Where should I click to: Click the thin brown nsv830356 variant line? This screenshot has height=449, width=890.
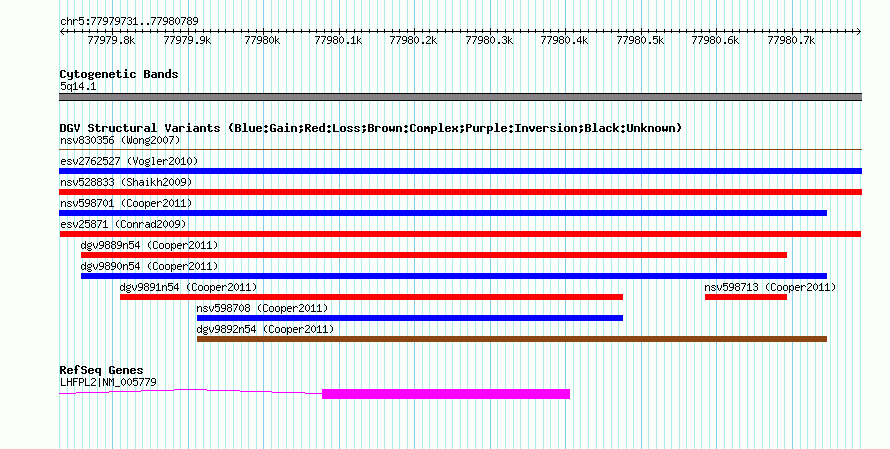pyautogui.click(x=460, y=150)
